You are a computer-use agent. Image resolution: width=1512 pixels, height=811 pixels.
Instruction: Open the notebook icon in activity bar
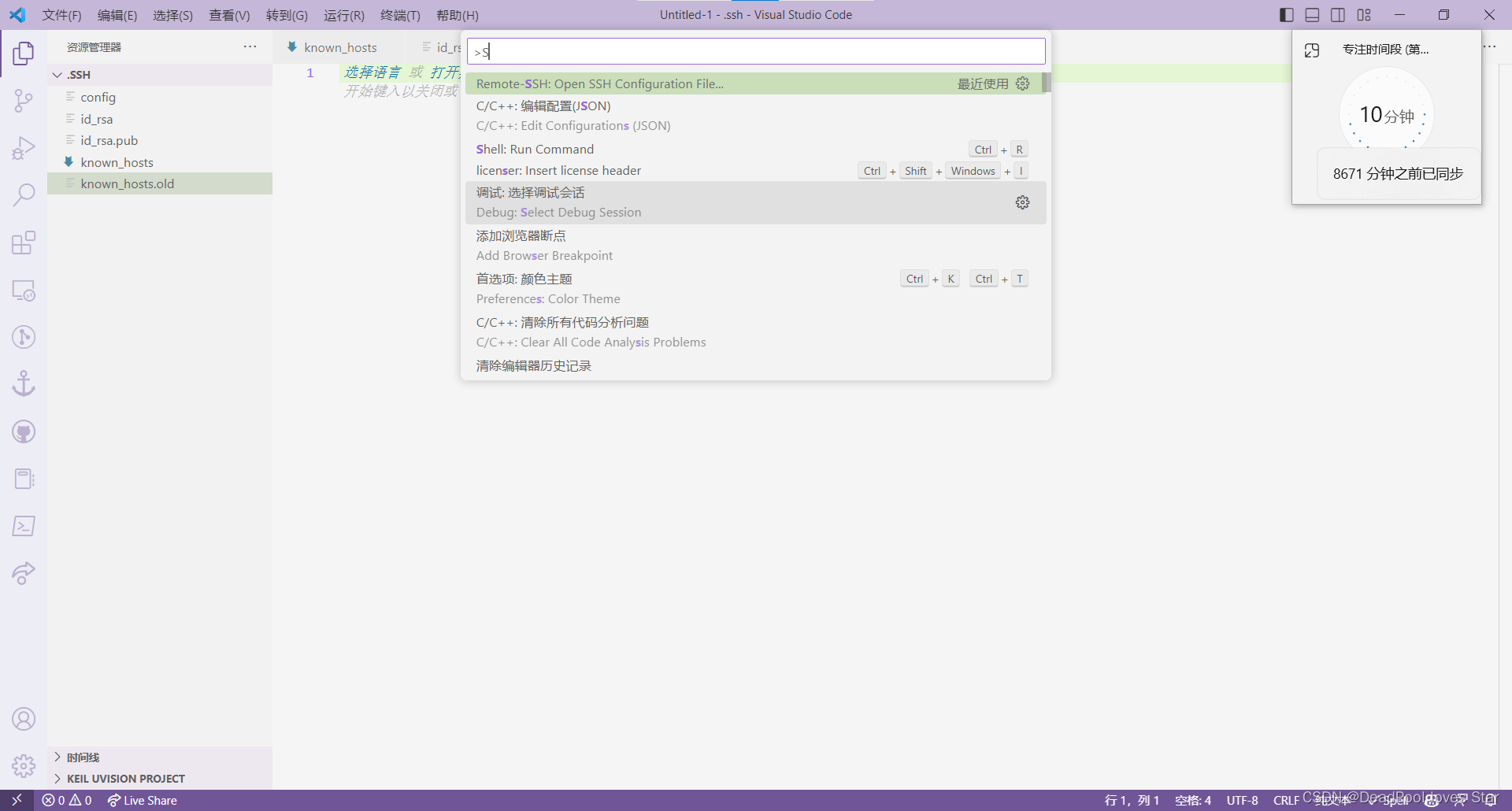[24, 479]
